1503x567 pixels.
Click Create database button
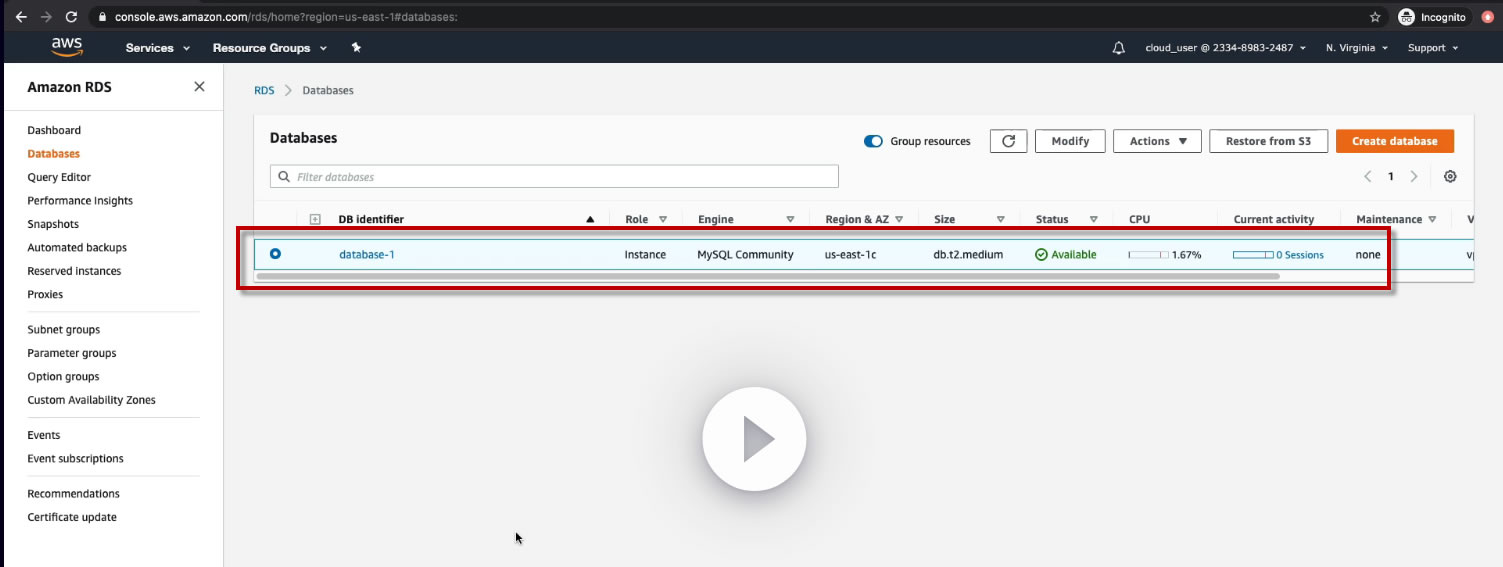(1394, 141)
